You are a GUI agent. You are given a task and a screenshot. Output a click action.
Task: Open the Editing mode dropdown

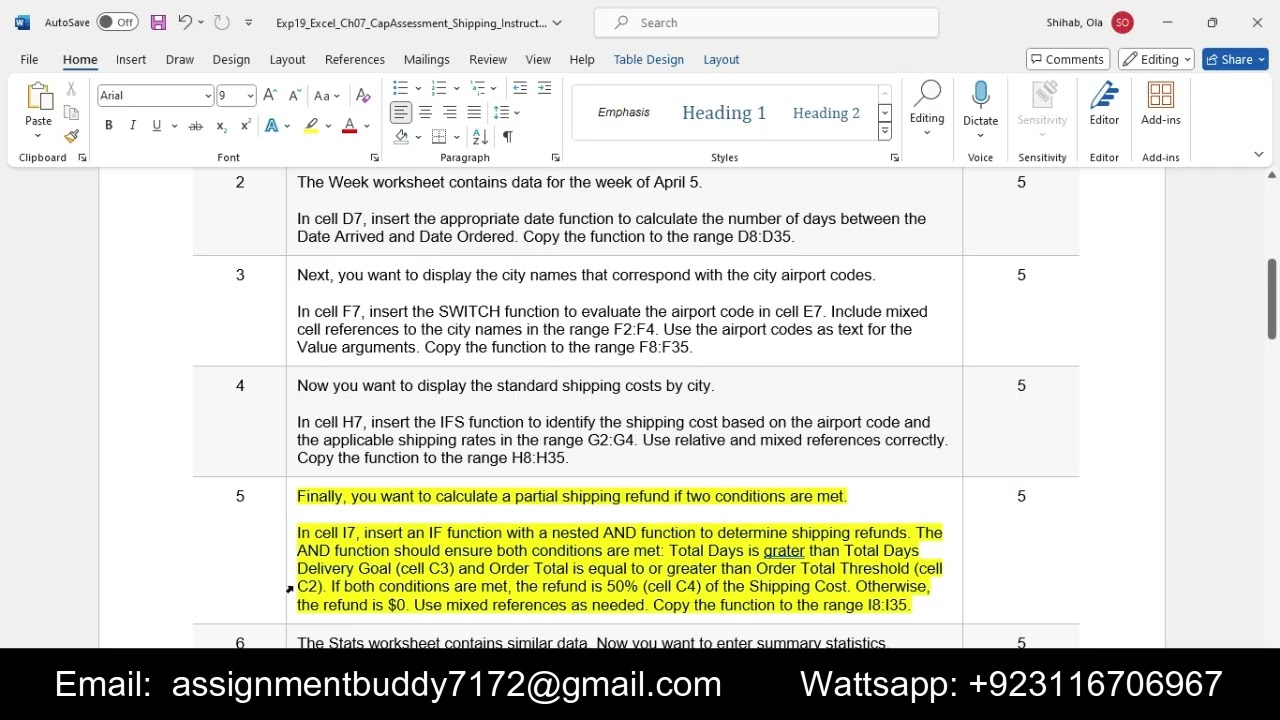(1157, 59)
